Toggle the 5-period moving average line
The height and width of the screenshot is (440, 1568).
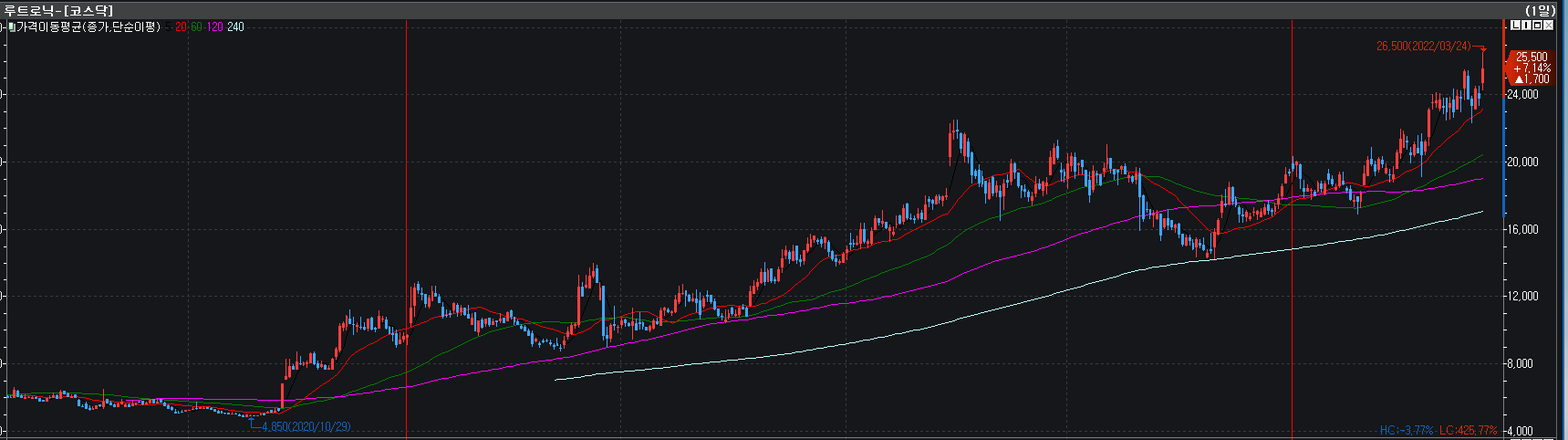tap(167, 27)
